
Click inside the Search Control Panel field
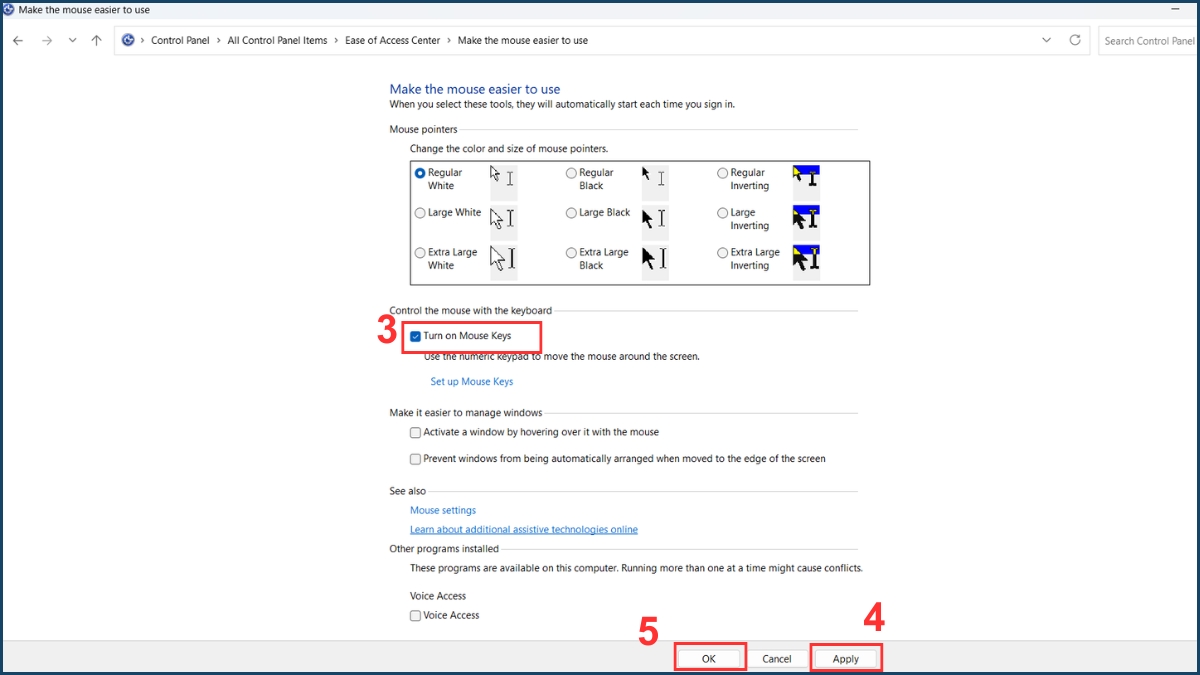[x=1147, y=40]
